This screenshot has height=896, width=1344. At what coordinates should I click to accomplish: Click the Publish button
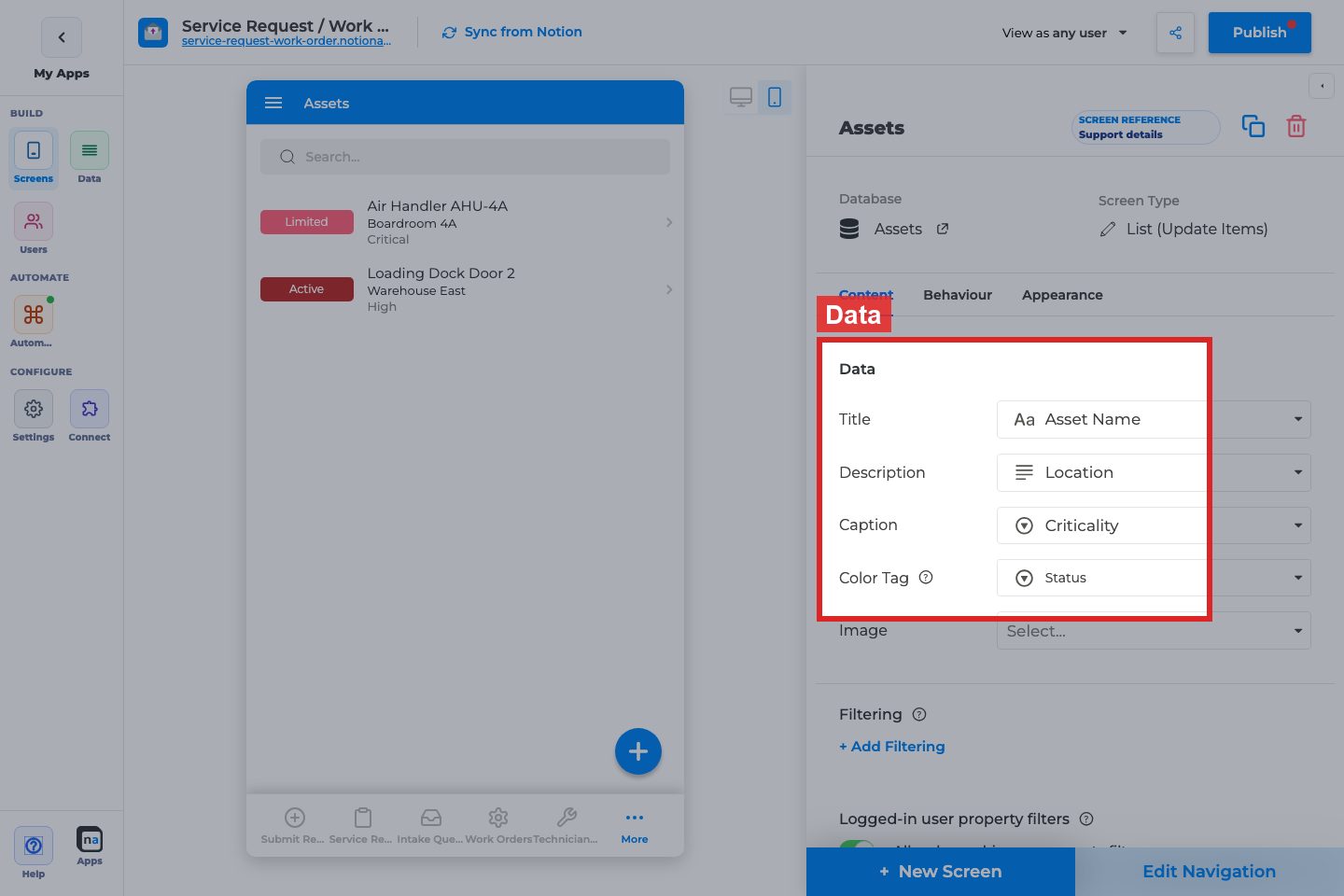click(x=1259, y=33)
